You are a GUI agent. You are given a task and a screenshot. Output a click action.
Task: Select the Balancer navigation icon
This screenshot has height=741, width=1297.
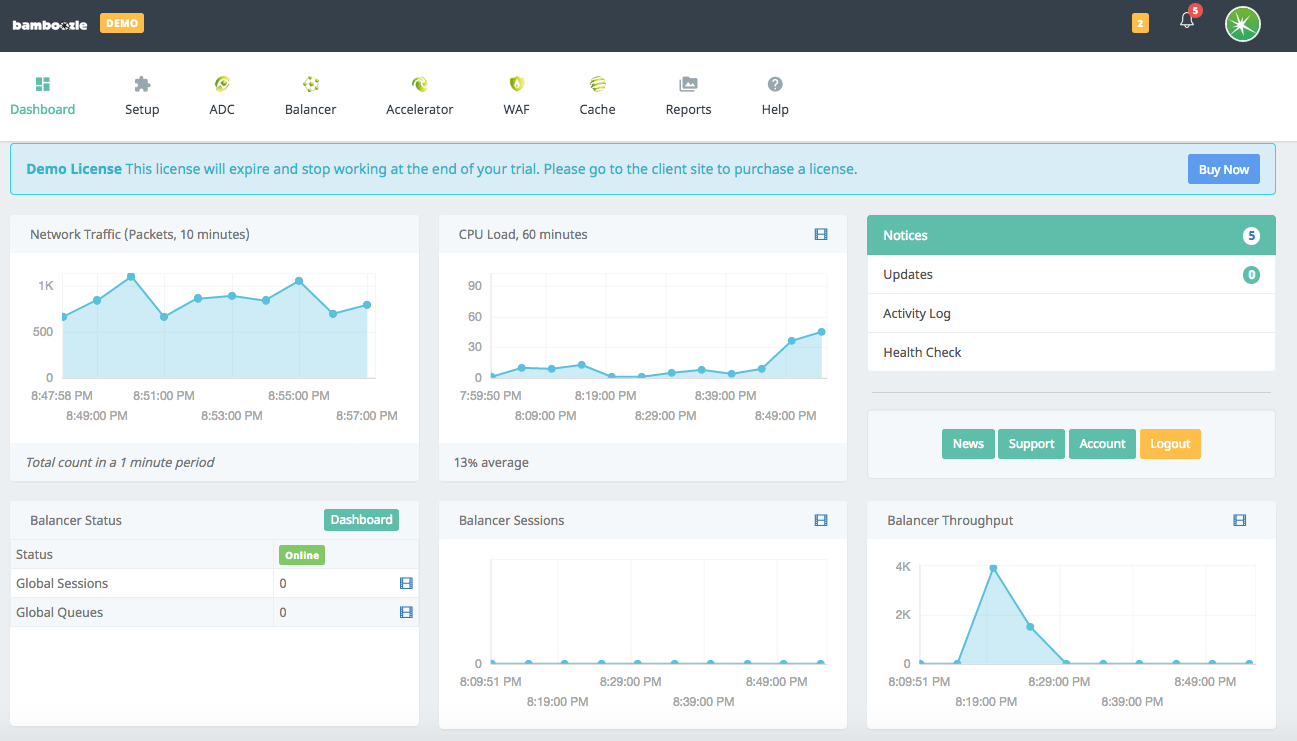(x=311, y=84)
